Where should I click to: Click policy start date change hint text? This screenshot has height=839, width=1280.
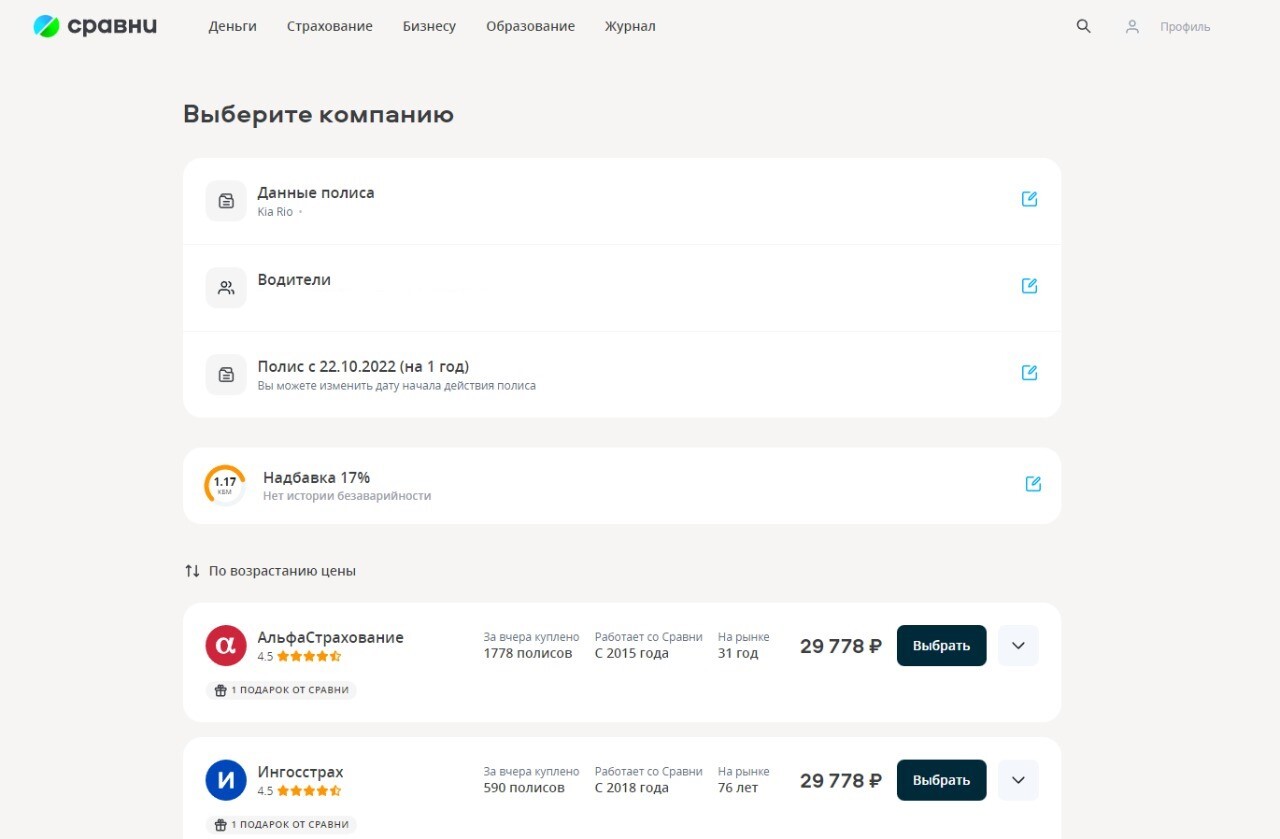click(397, 386)
